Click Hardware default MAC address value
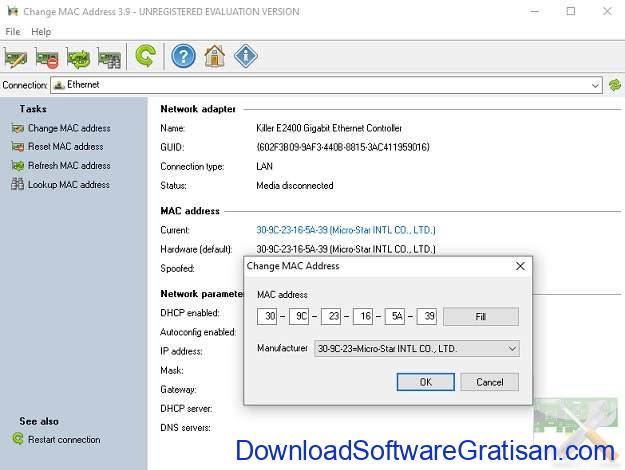The height and width of the screenshot is (470, 625). coord(346,249)
